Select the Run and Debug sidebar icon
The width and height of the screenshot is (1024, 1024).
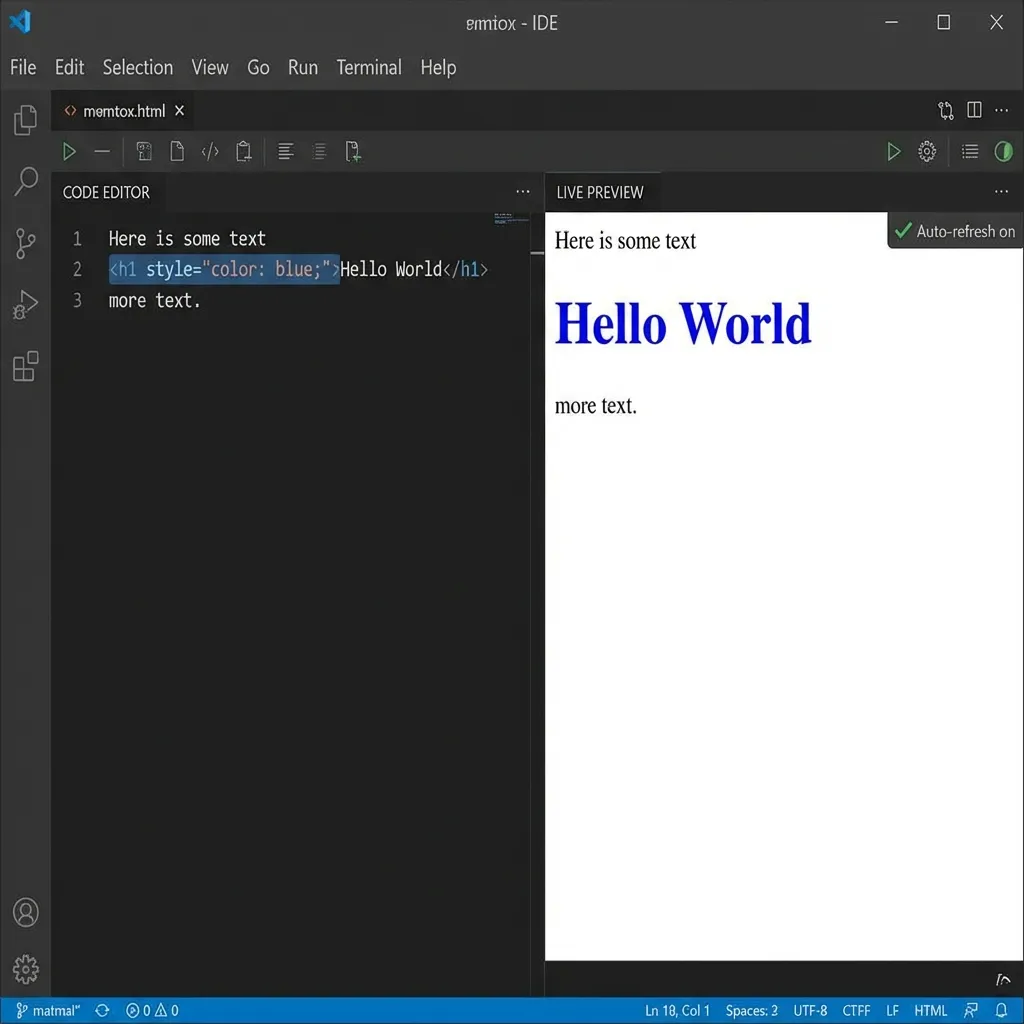tap(25, 304)
